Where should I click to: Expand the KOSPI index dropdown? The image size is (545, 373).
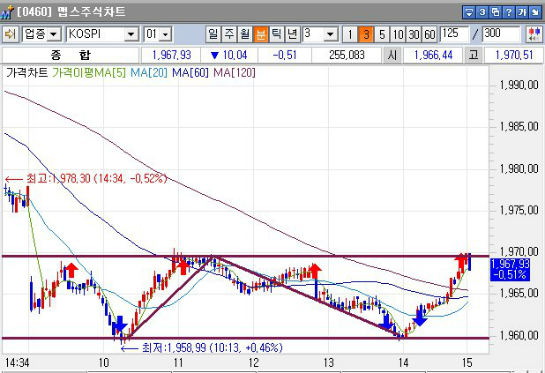131,34
